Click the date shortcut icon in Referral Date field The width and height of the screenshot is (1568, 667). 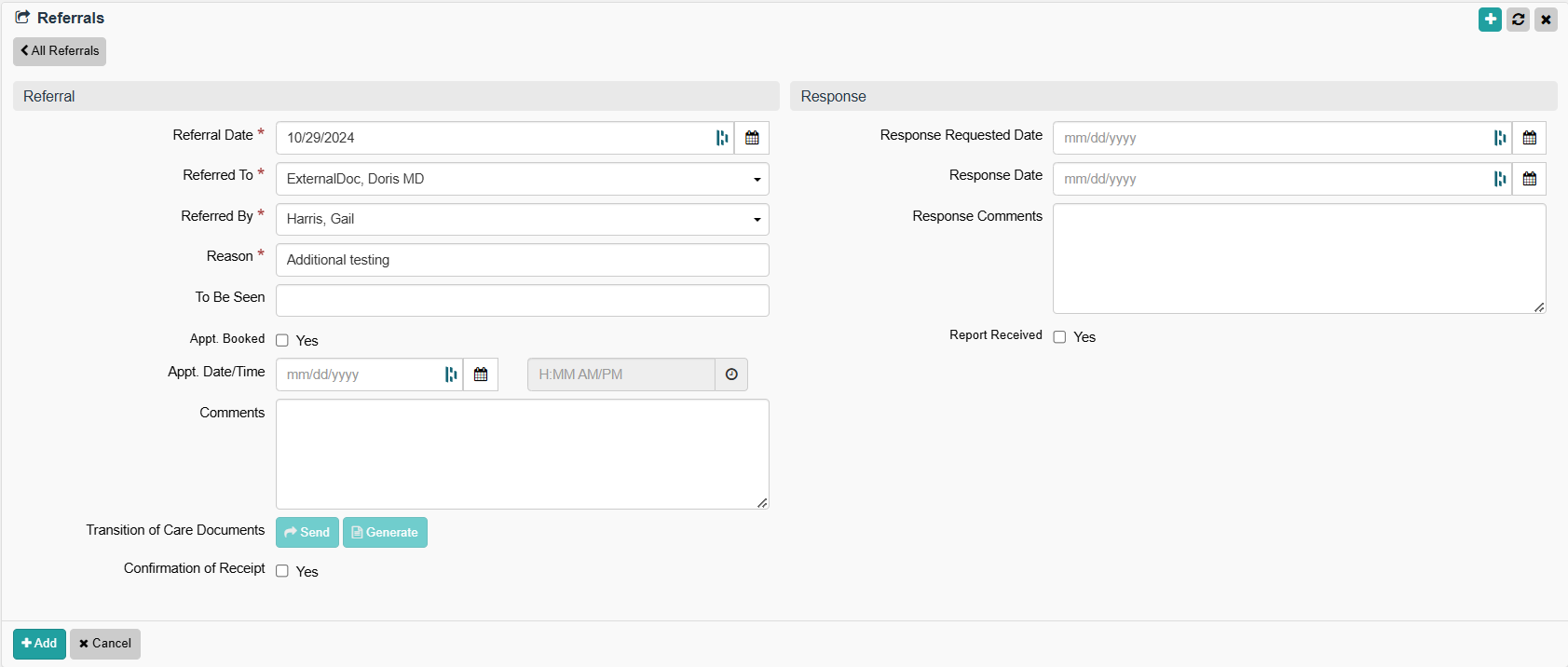coord(722,138)
